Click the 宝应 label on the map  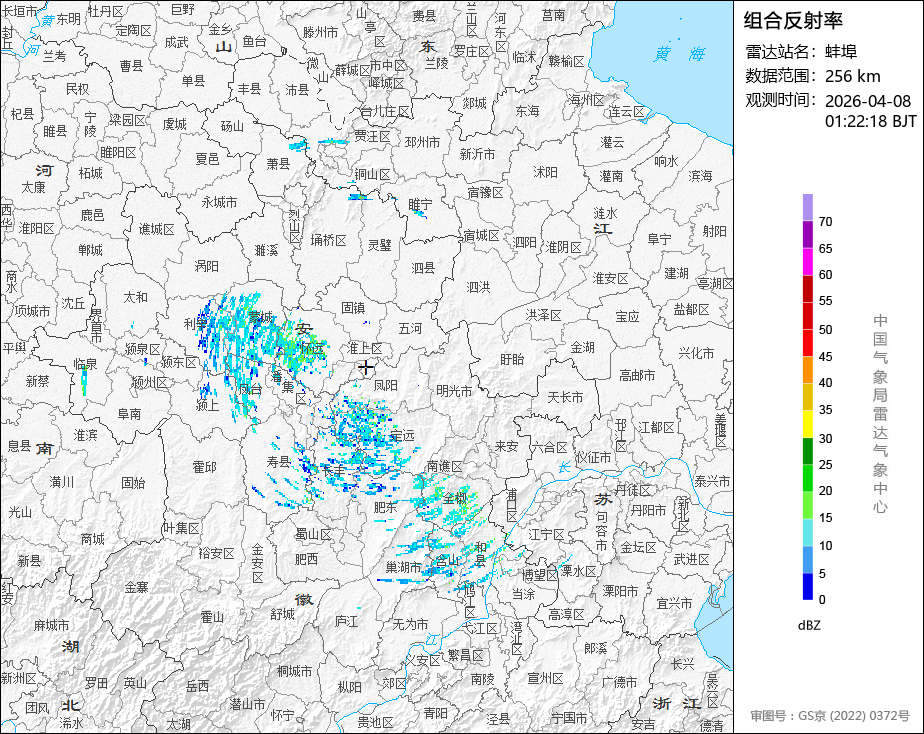pos(627,317)
